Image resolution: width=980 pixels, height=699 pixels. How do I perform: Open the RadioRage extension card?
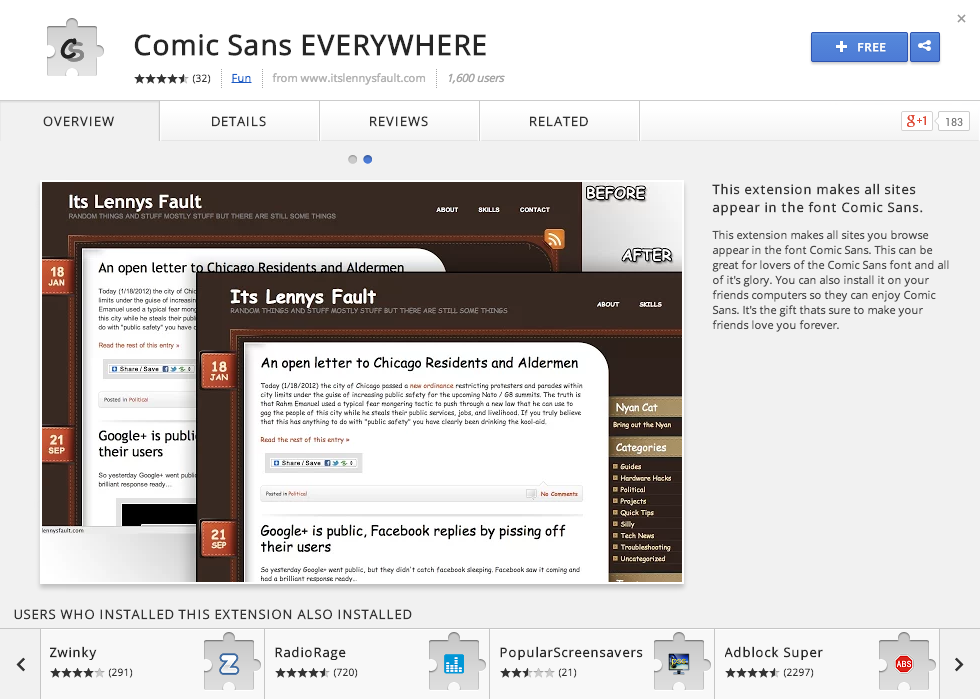pos(378,664)
